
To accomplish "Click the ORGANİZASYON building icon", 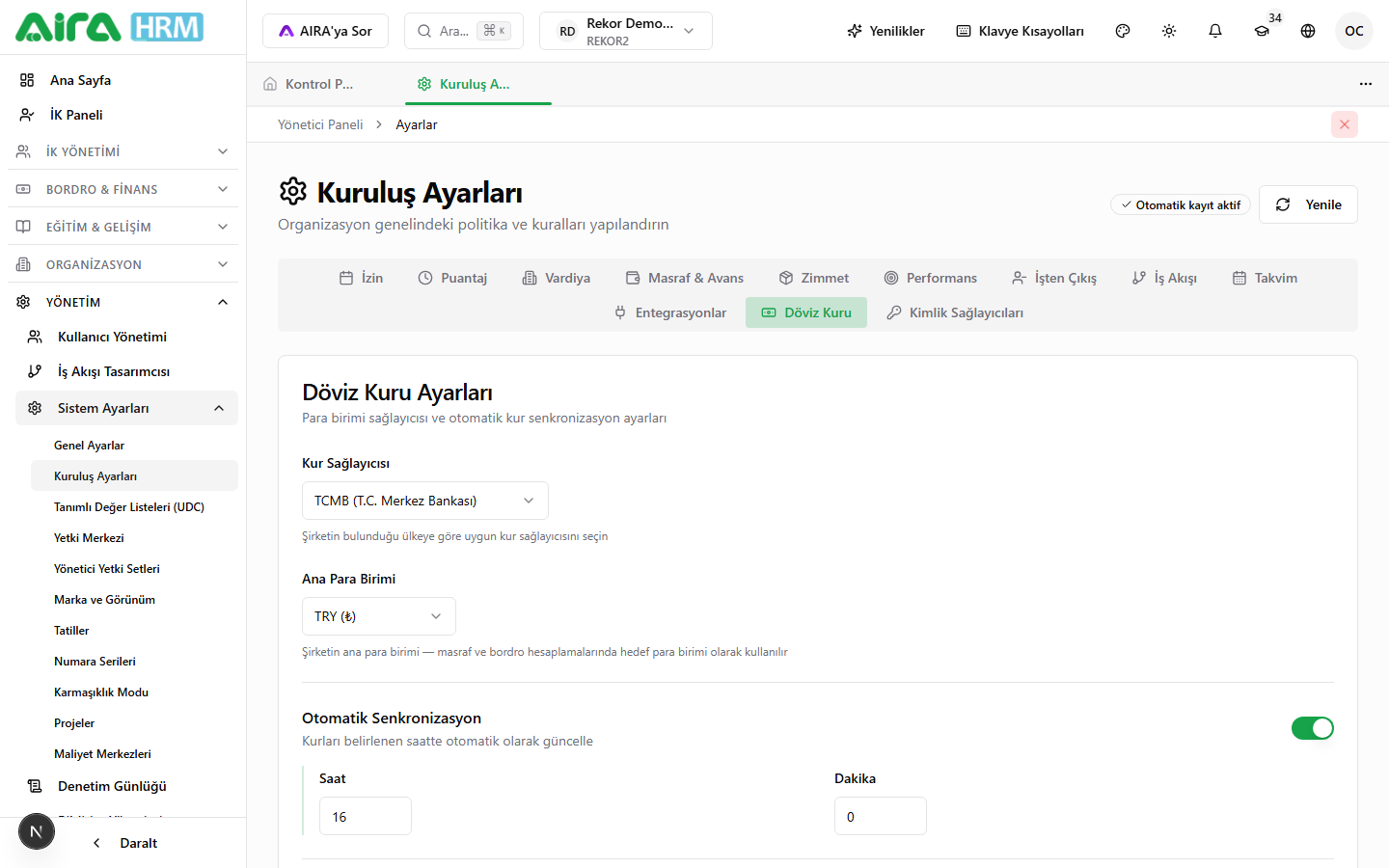I will point(23,264).
